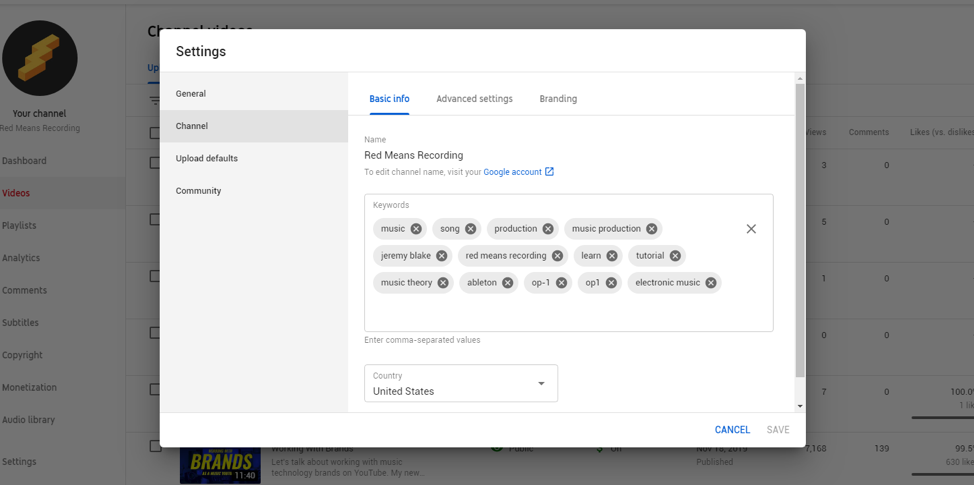Switch to the Branding tab
The width and height of the screenshot is (974, 485).
point(558,99)
